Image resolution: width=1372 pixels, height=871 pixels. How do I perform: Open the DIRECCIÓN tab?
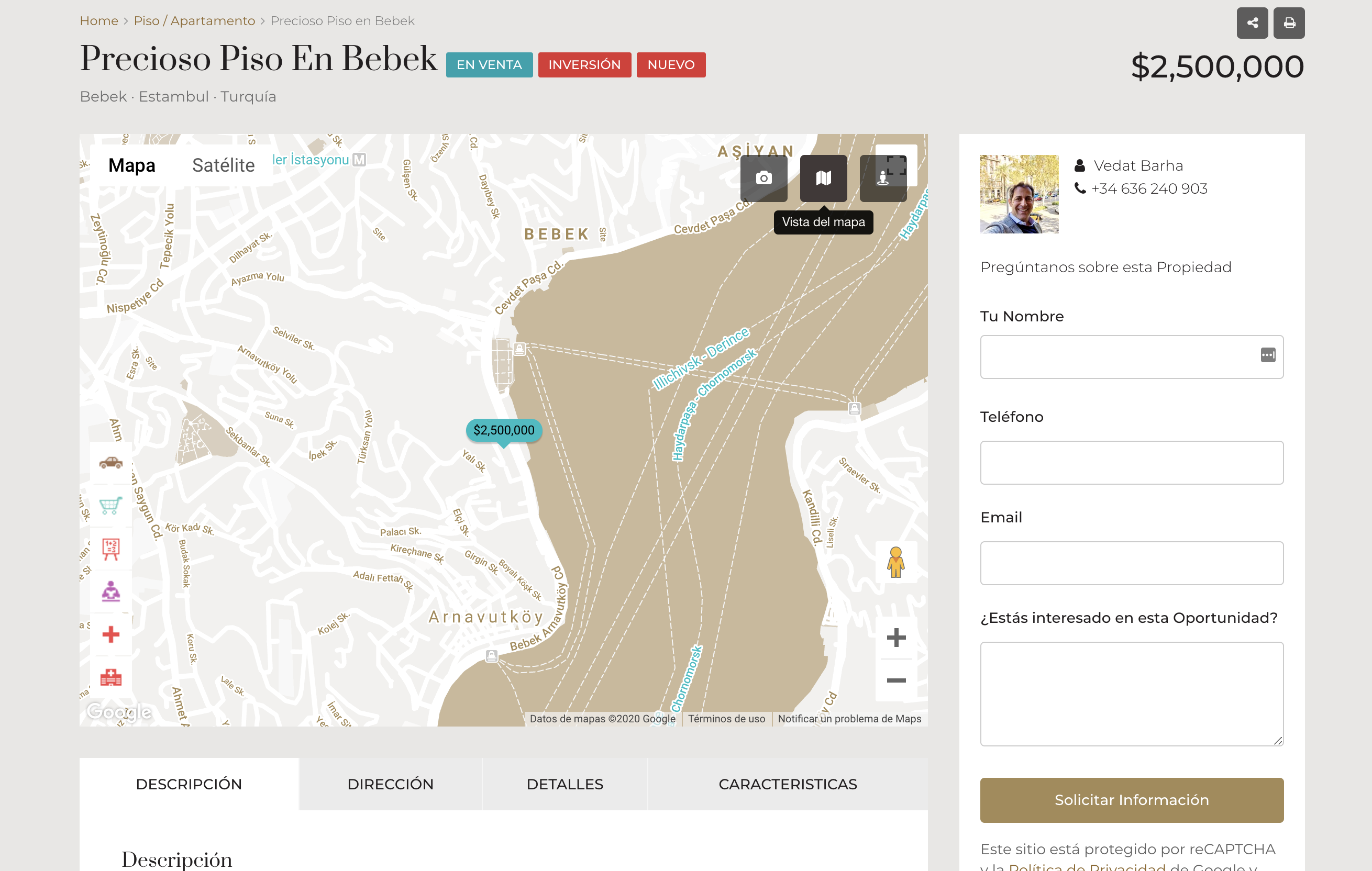pyautogui.click(x=390, y=784)
